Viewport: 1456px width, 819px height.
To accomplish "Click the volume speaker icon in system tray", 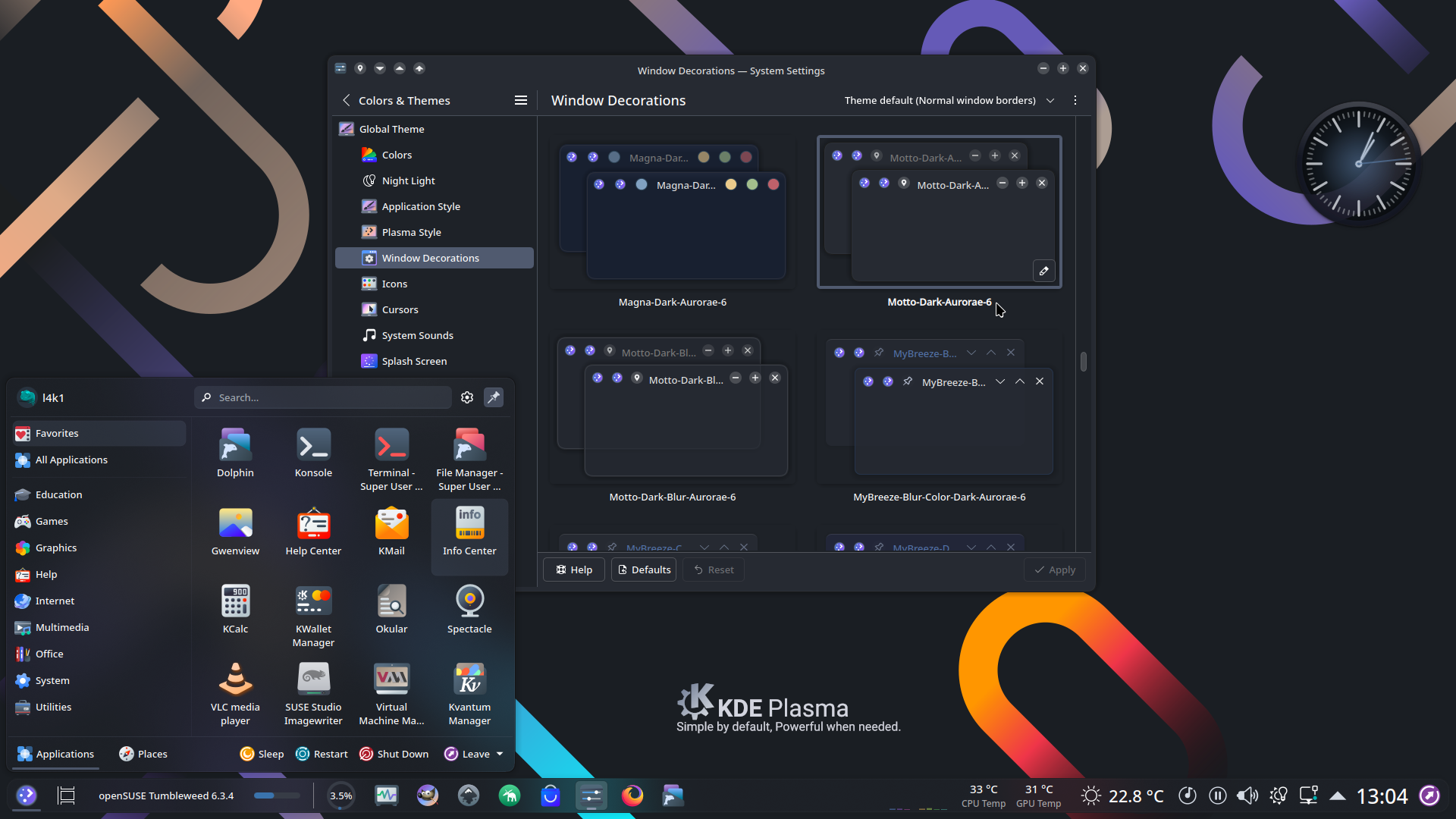I will (x=1247, y=795).
